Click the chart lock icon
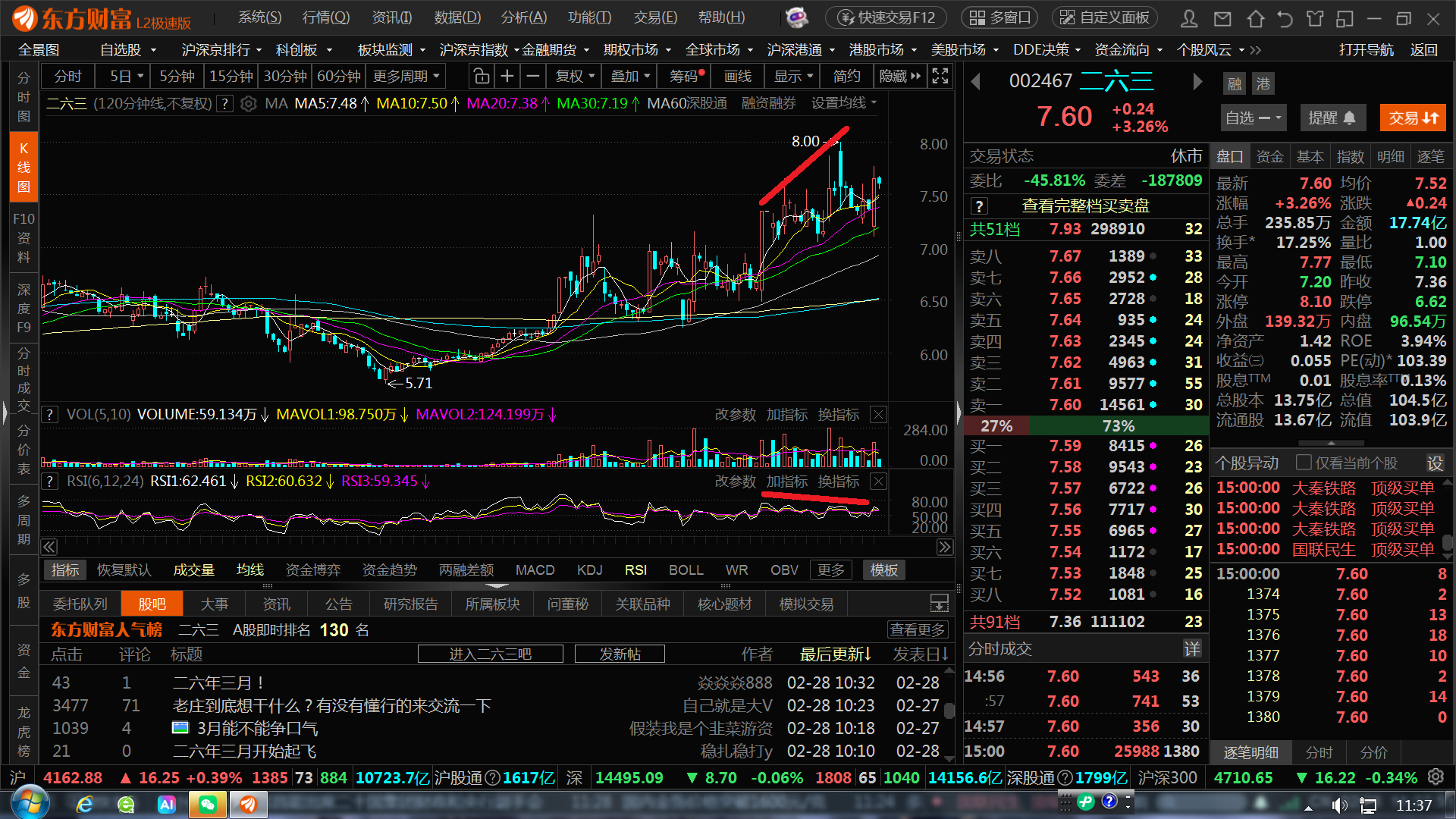Viewport: 1456px width, 819px height. (481, 77)
